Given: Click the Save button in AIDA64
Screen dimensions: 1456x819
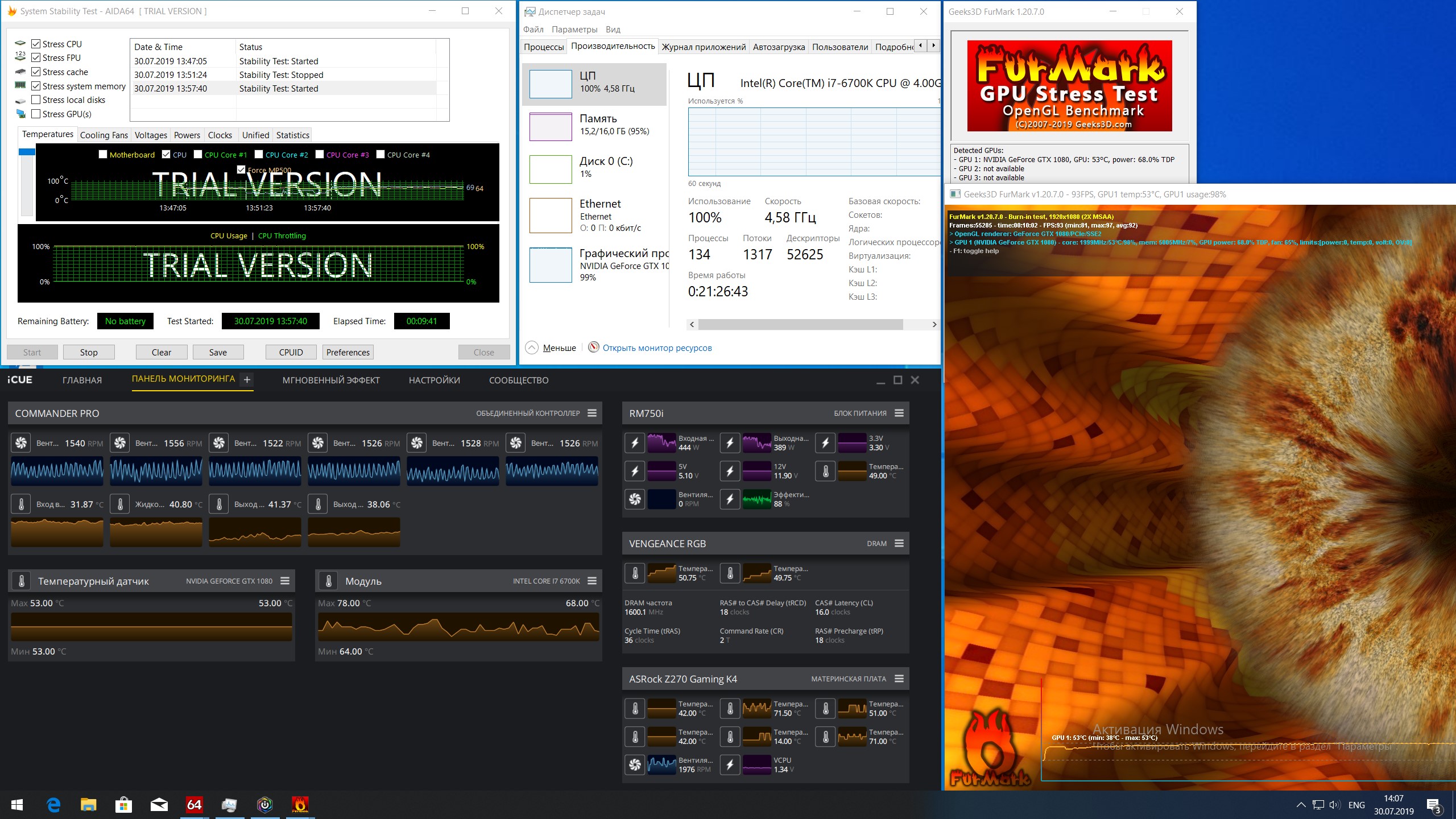Looking at the screenshot, I should [218, 352].
